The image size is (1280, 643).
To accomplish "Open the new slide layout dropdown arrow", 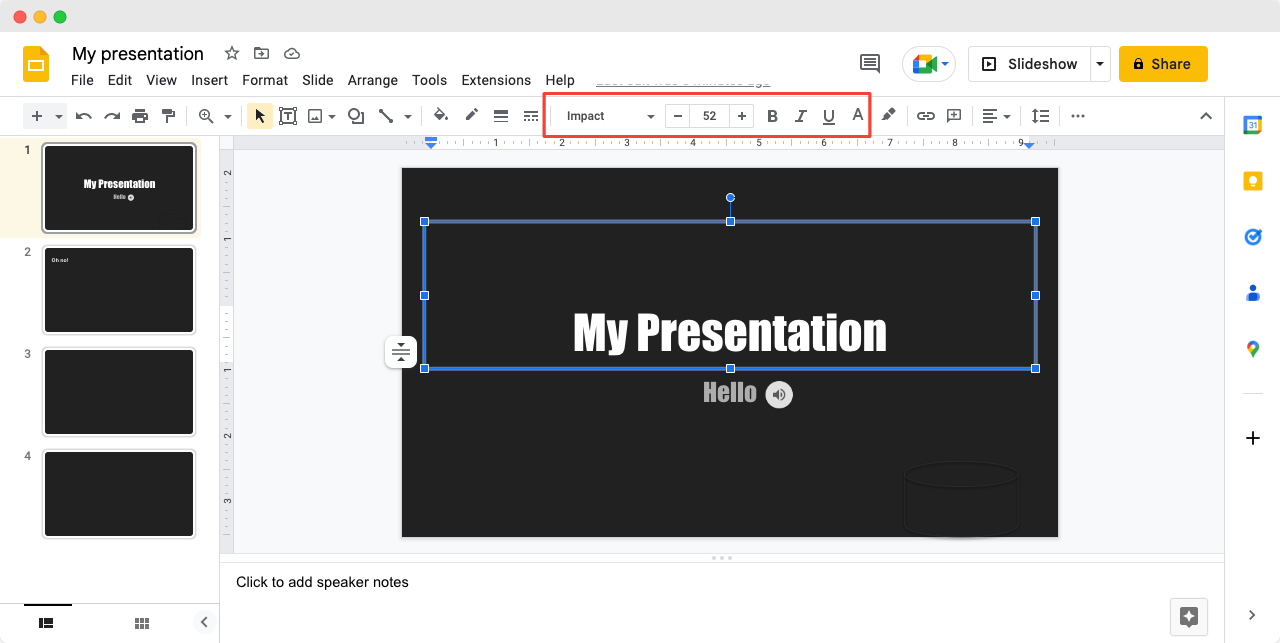I will [58, 116].
